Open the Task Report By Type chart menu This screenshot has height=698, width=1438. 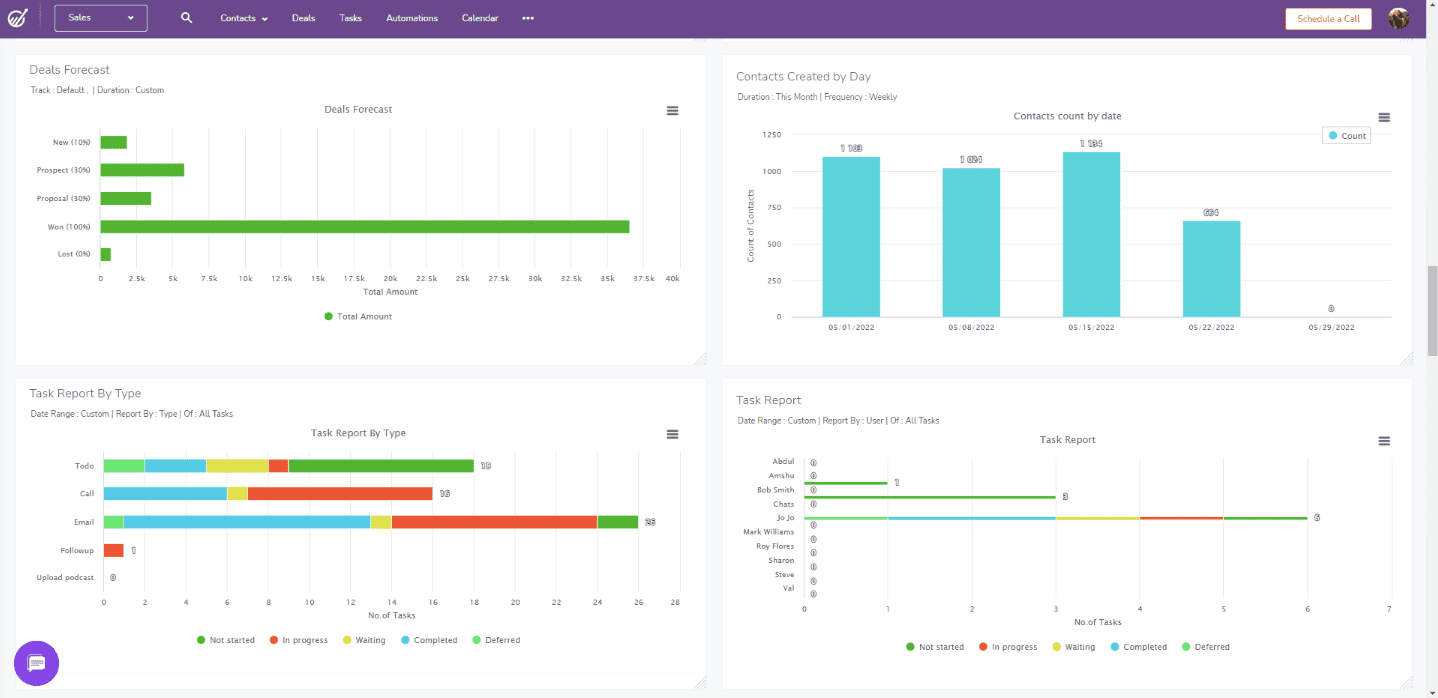click(x=673, y=434)
